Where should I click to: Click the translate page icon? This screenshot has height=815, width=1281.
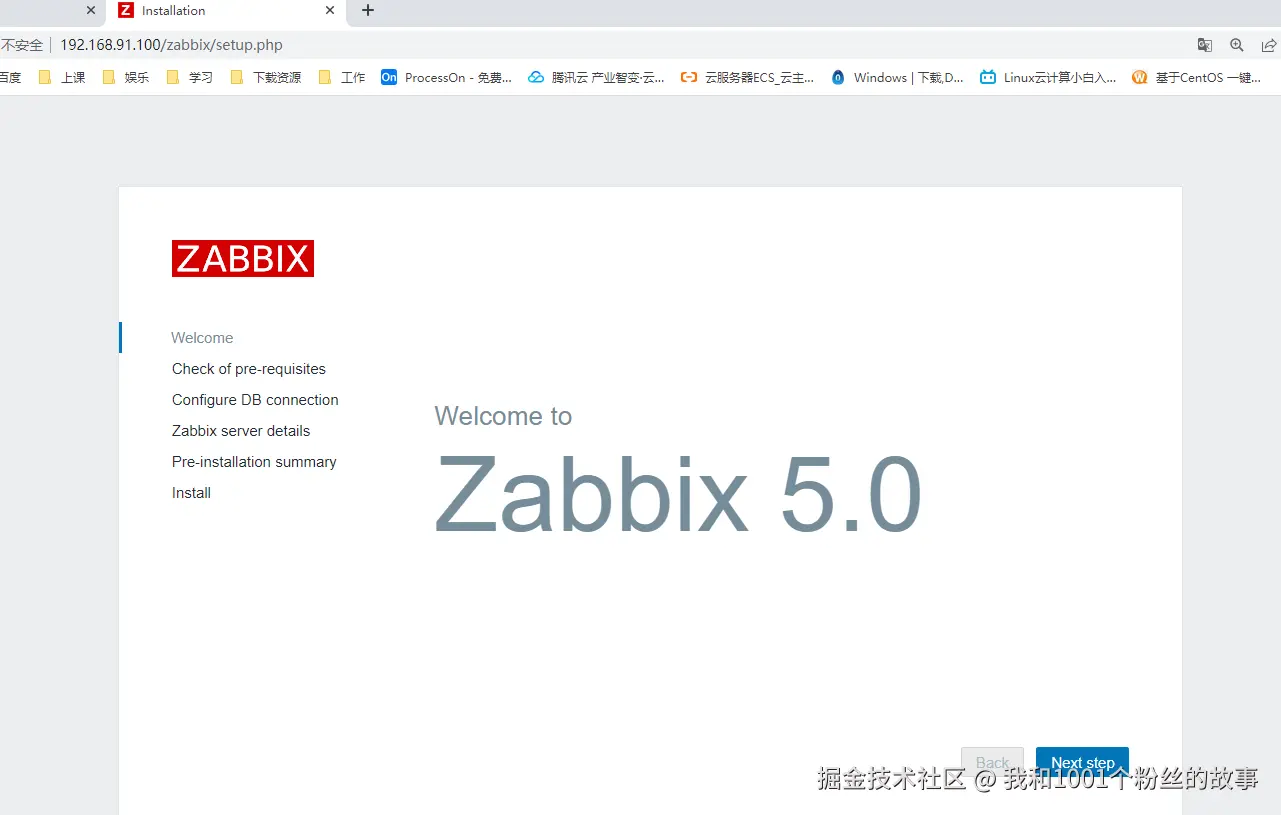[1205, 45]
